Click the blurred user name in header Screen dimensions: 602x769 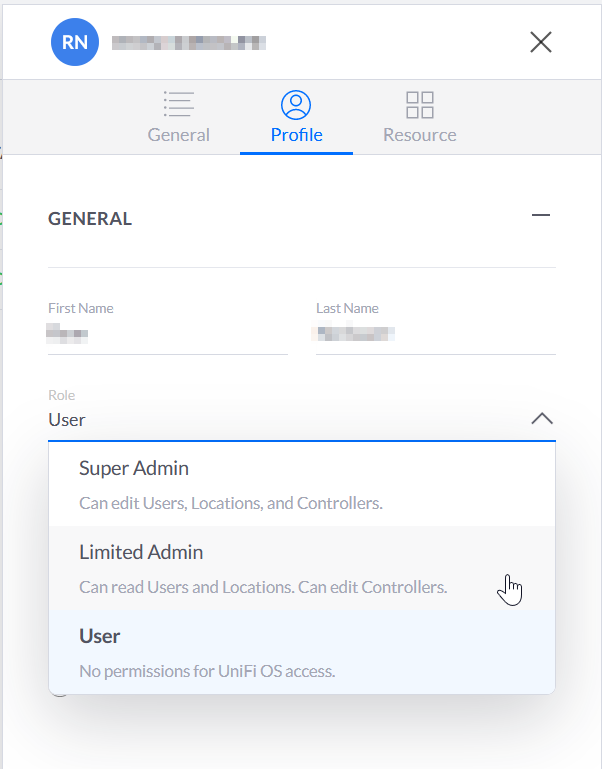[189, 43]
